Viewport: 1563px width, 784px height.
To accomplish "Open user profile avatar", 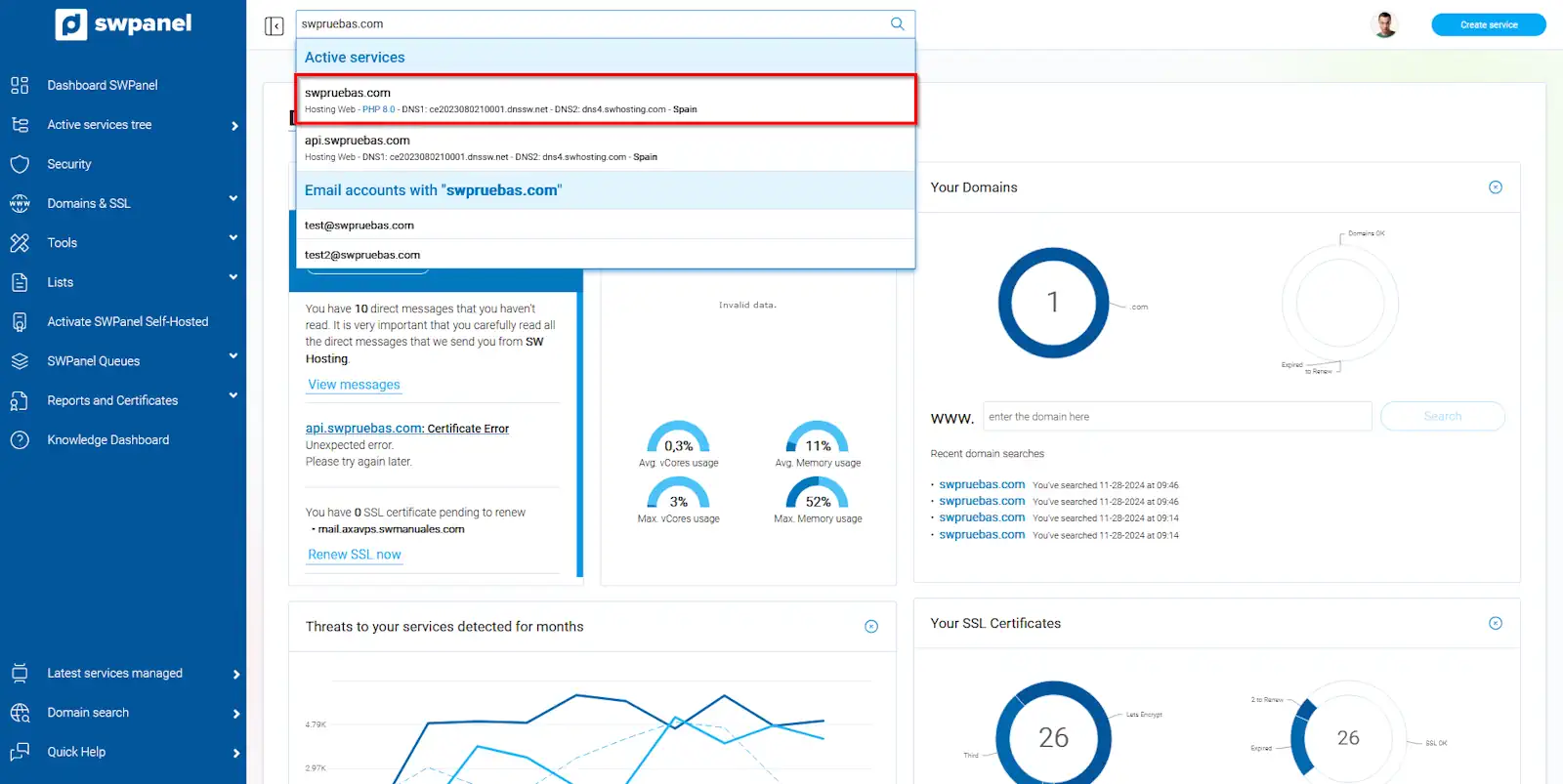I will (1384, 24).
